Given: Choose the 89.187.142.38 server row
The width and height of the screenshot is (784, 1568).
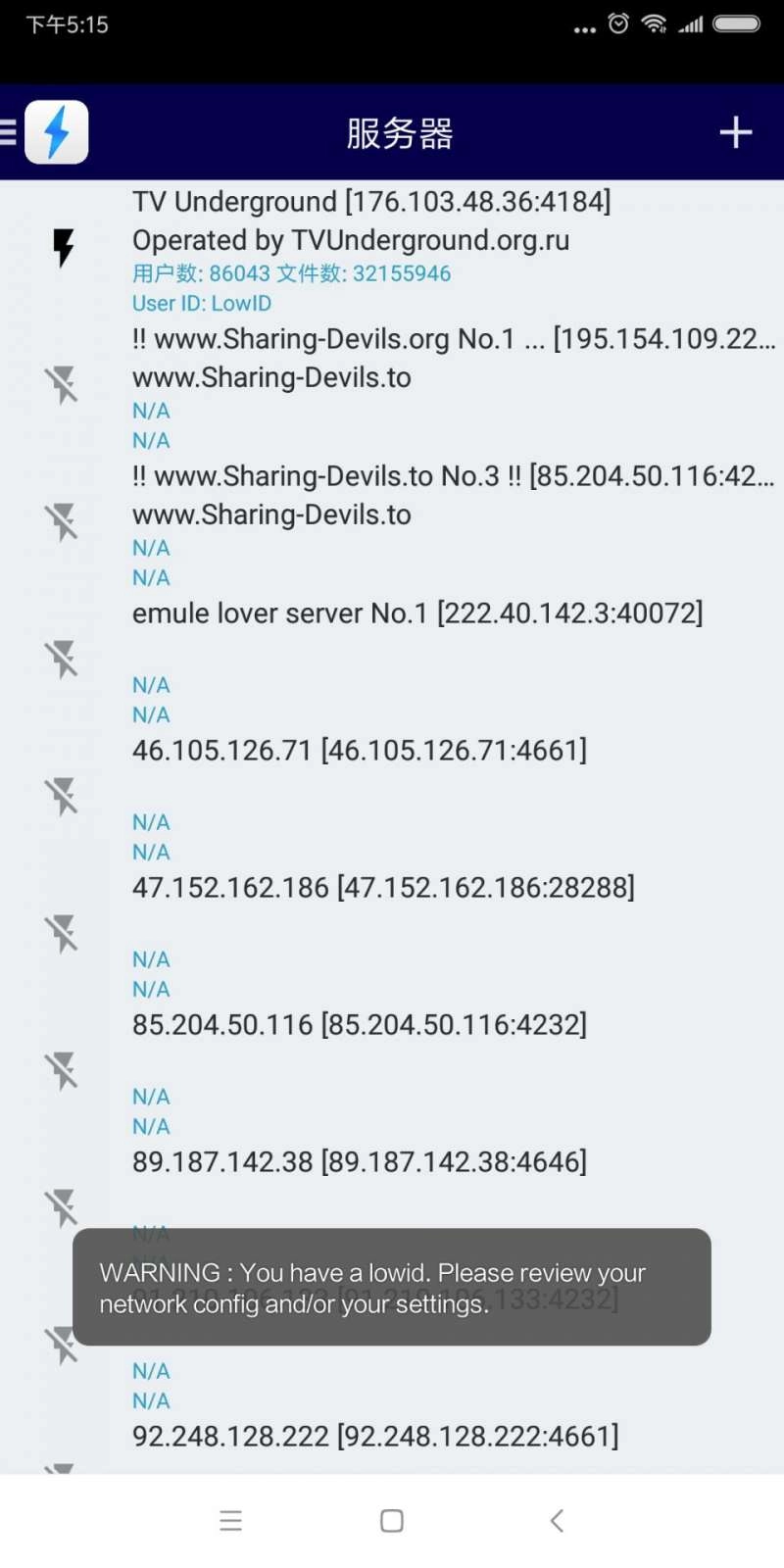Looking at the screenshot, I should pyautogui.click(x=360, y=1163).
